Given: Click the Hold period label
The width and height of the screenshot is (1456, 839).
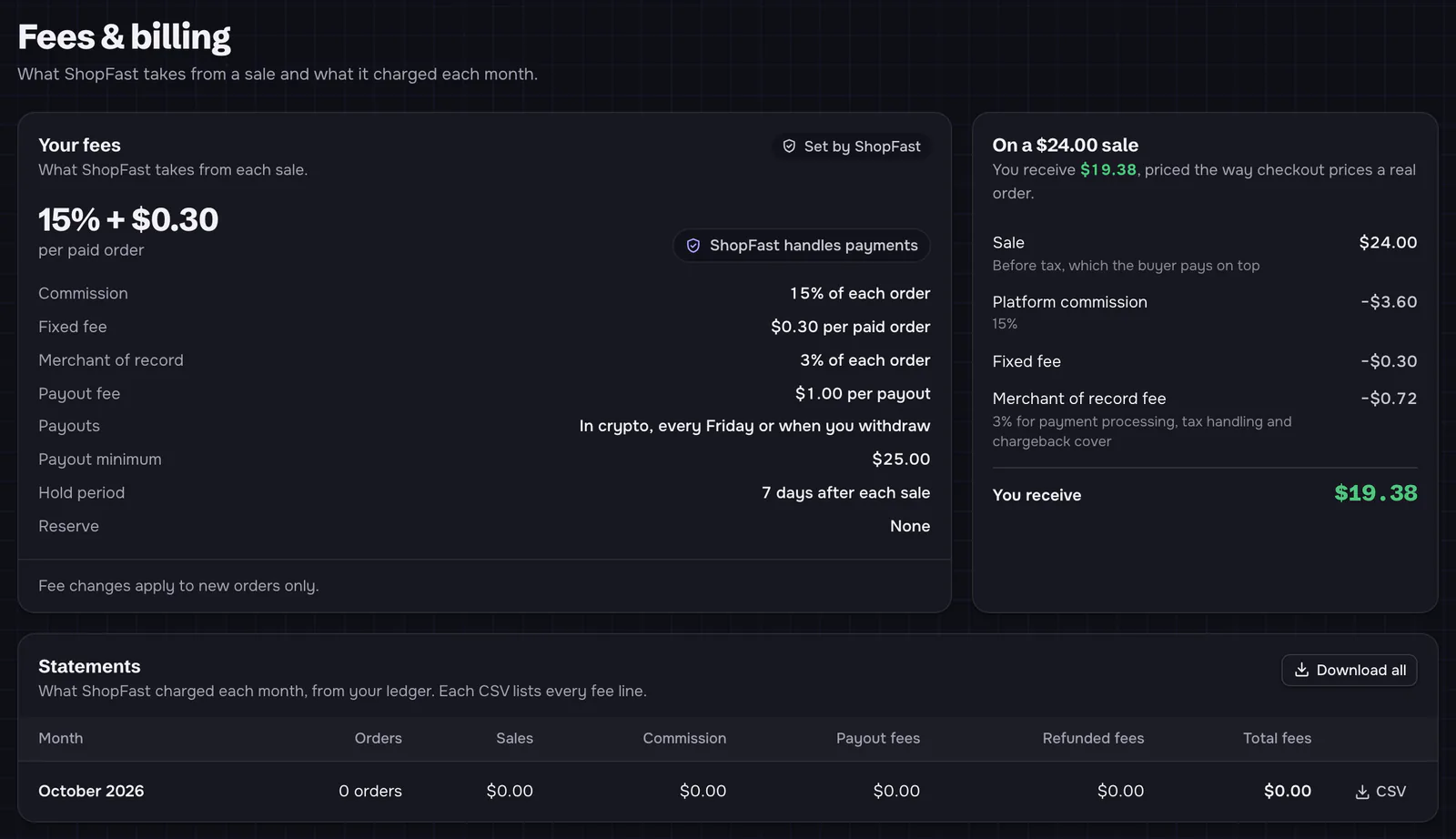Looking at the screenshot, I should click(x=82, y=492).
